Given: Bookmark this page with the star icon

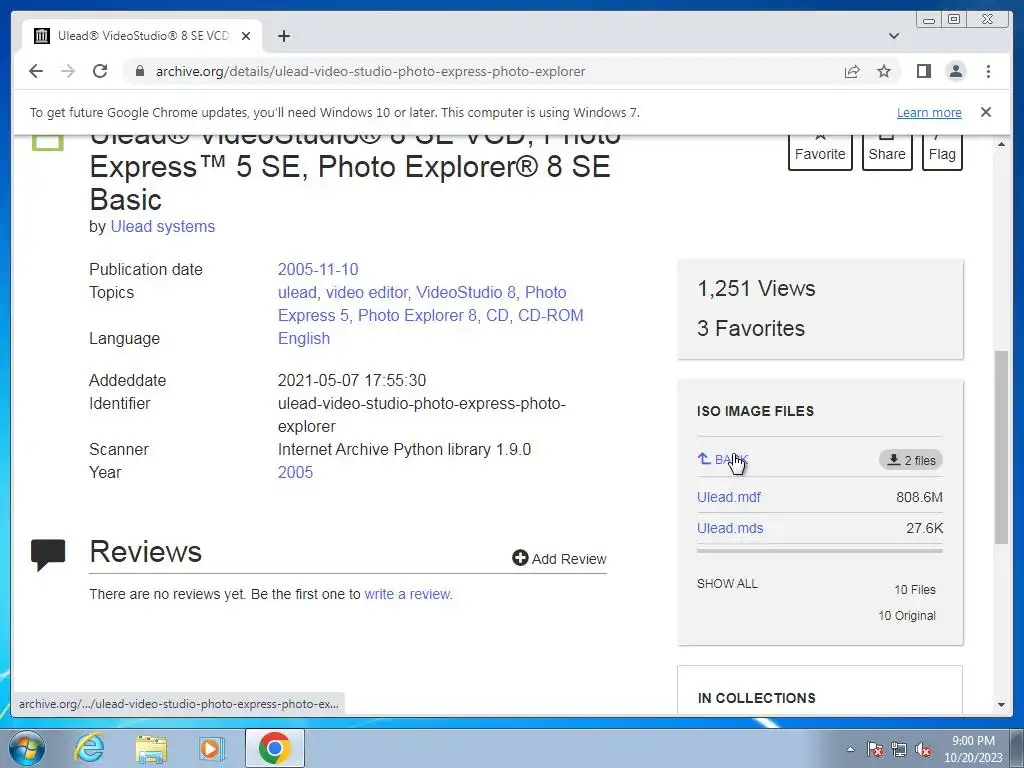Looking at the screenshot, I should point(884,71).
